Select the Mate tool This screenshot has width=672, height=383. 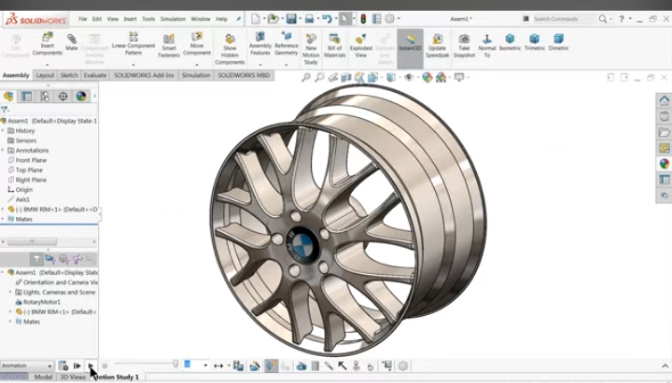coord(72,43)
